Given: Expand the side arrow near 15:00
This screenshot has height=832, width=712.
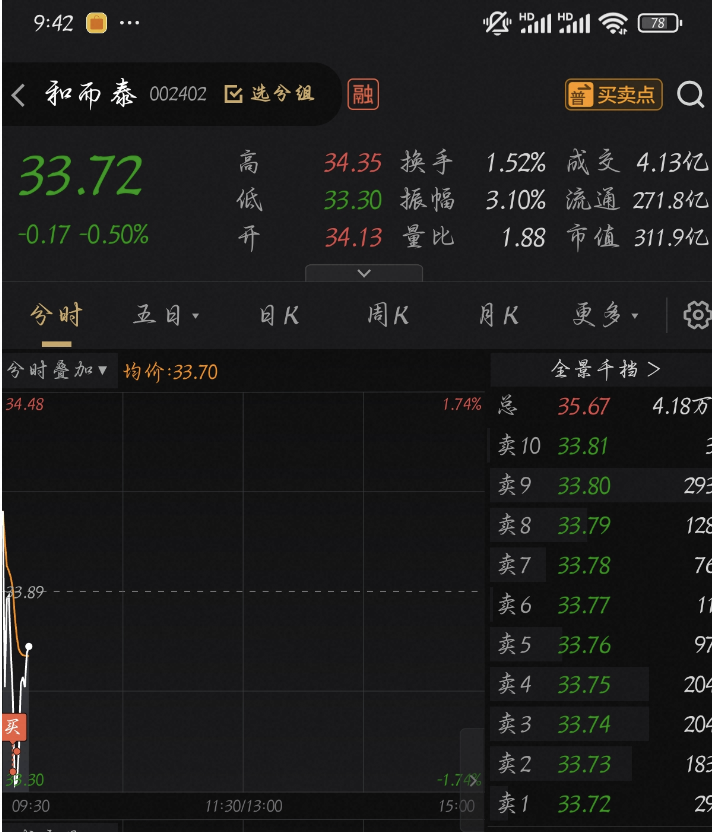Looking at the screenshot, I should pos(472,780).
